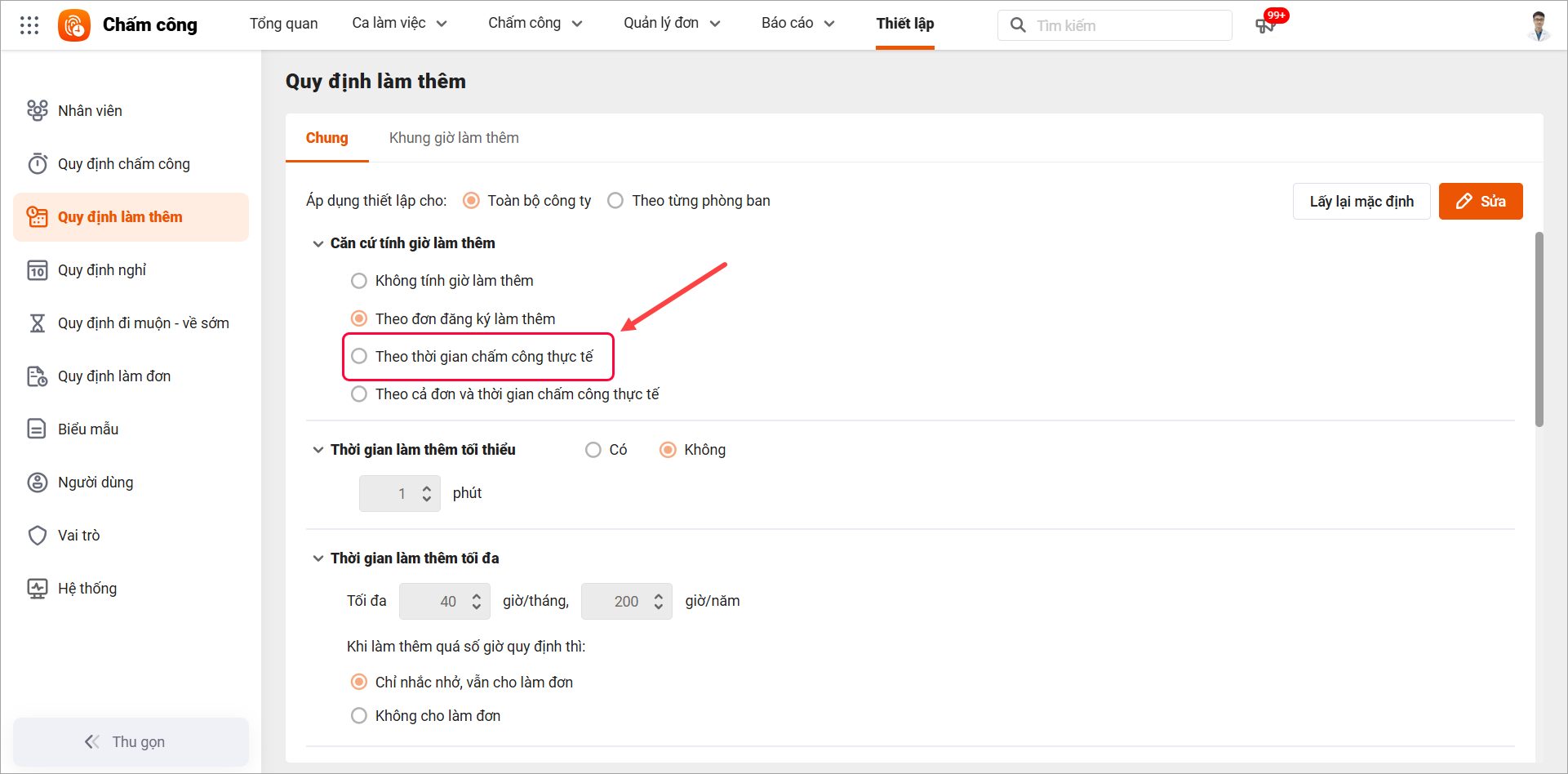Click the Hệ thống monitor icon
The height and width of the screenshot is (774, 1568).
[38, 588]
